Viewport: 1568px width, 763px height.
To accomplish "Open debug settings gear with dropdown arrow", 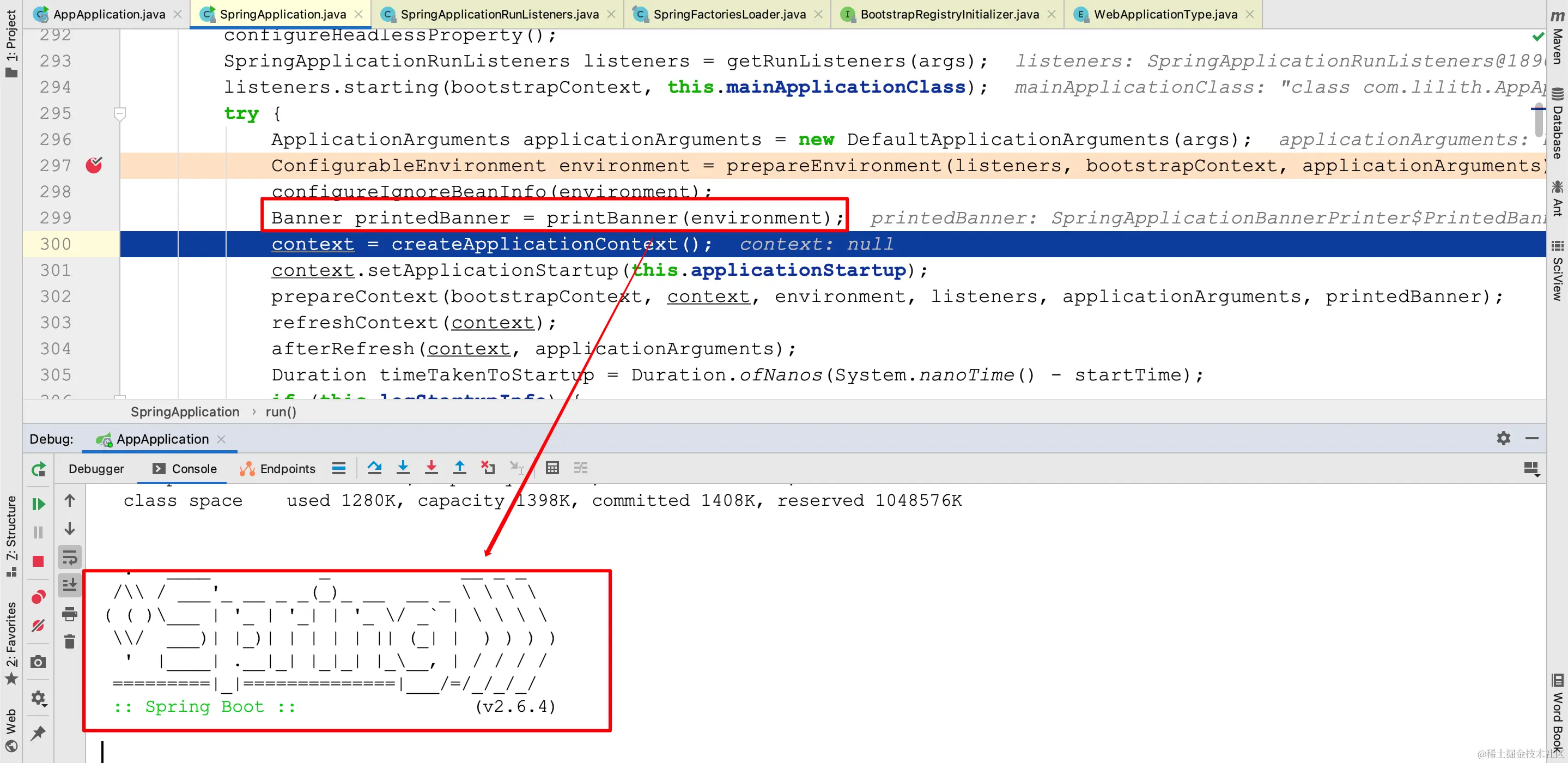I will tap(38, 698).
